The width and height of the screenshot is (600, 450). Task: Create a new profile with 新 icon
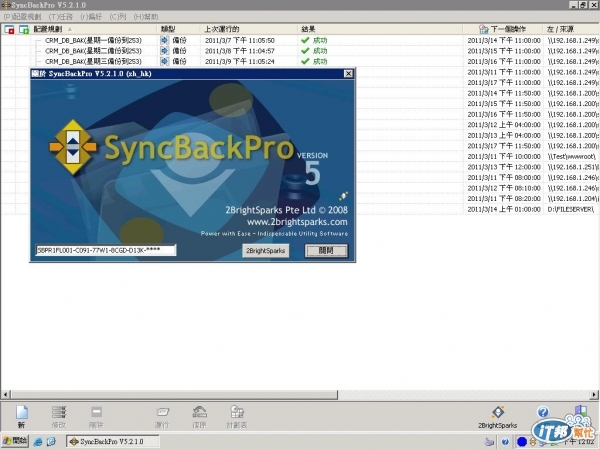coord(21,416)
